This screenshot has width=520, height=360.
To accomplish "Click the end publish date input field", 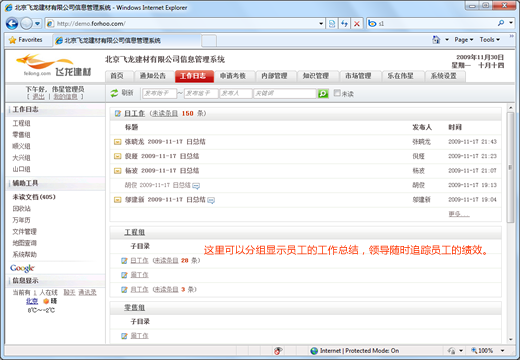I will point(201,93).
